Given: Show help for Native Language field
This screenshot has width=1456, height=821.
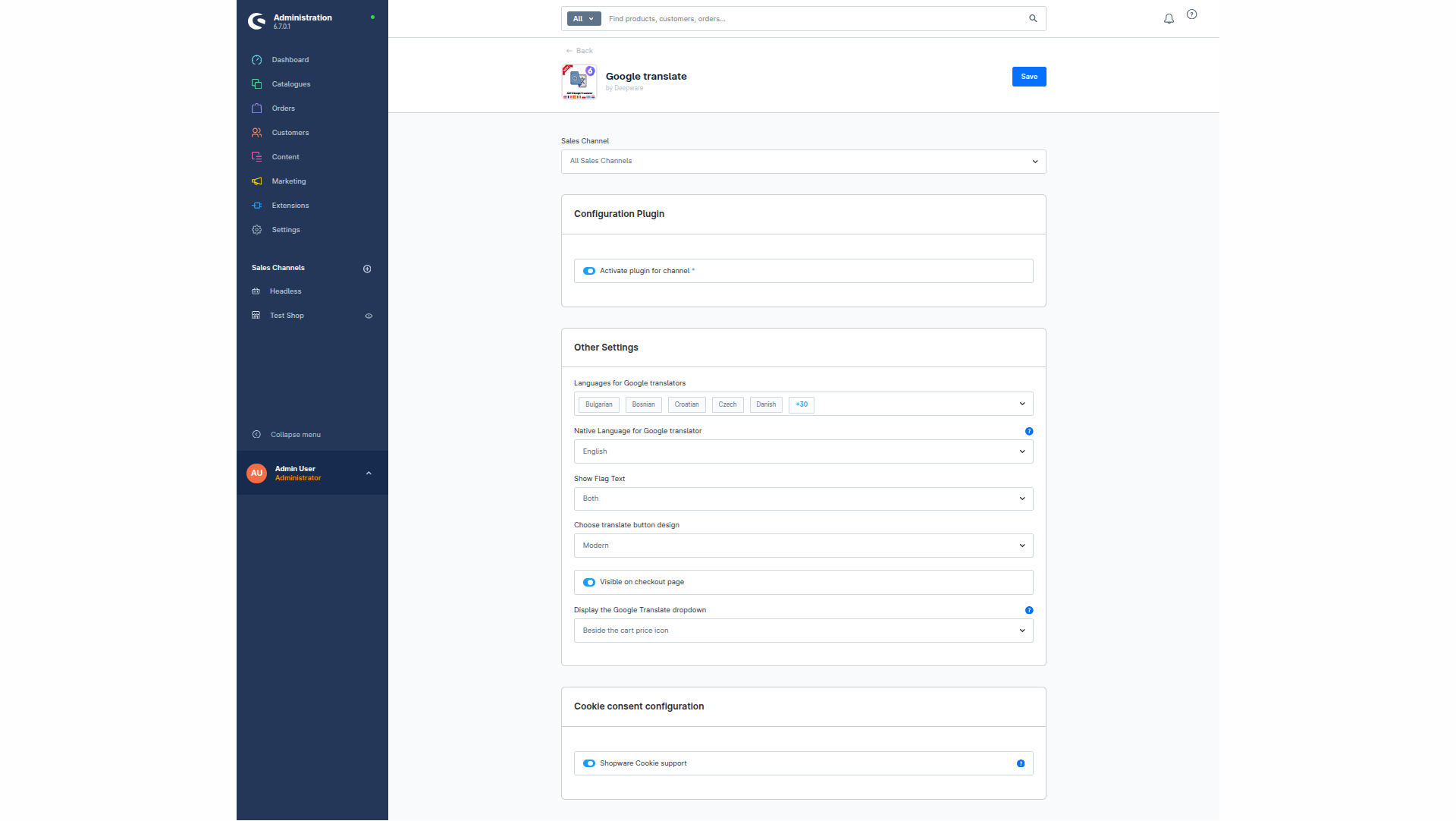Looking at the screenshot, I should click(1029, 431).
